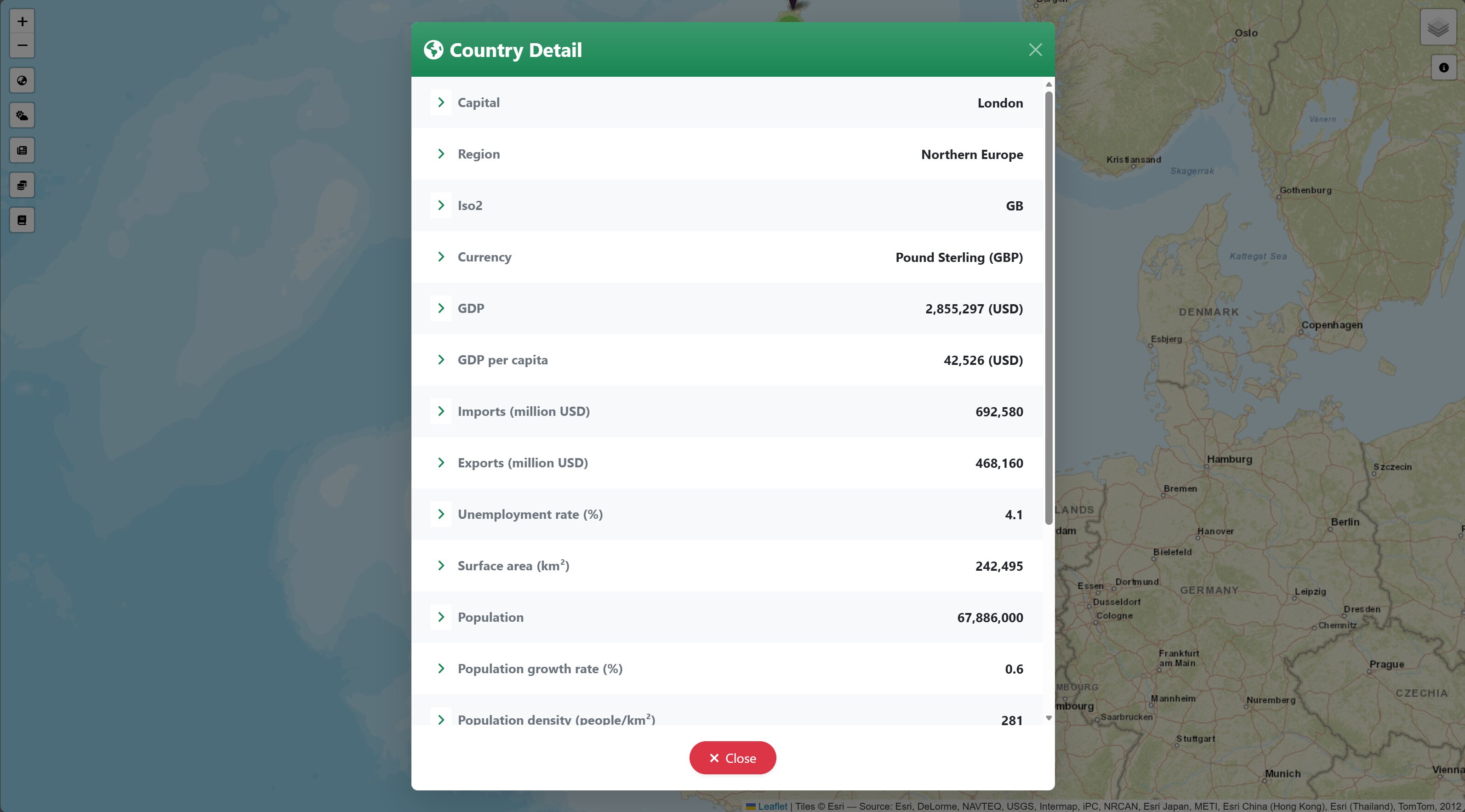Click the map zoom out button

22,45
